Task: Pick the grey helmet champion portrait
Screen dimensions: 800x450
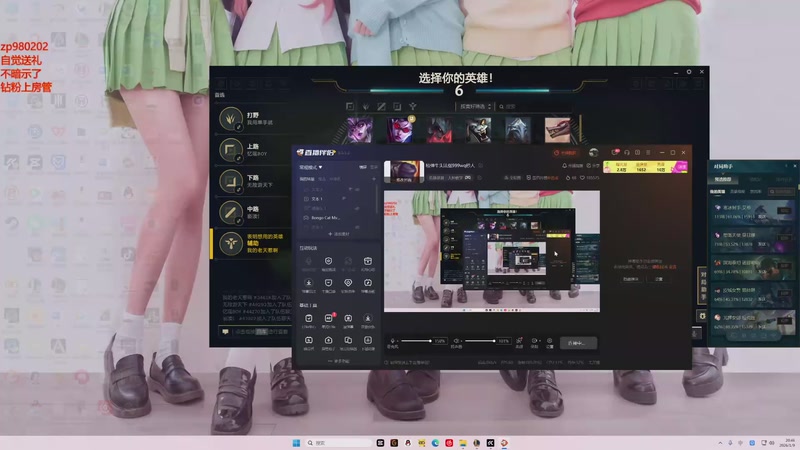Action: click(518, 130)
